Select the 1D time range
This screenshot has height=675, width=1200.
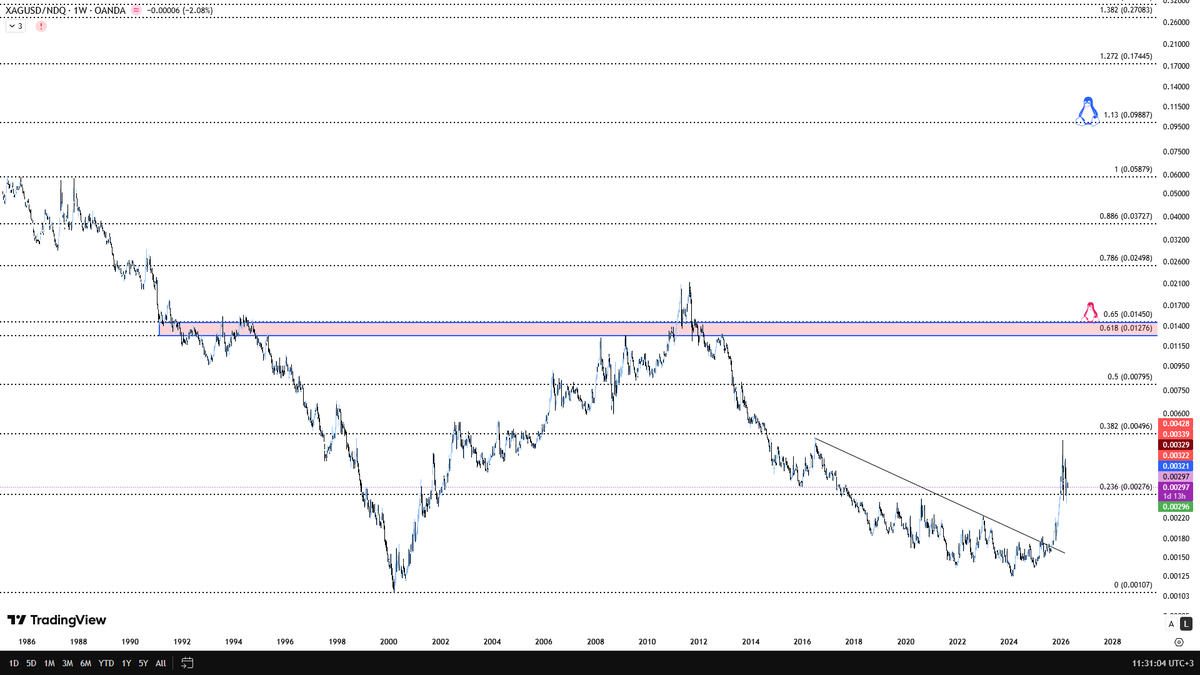(x=13, y=663)
